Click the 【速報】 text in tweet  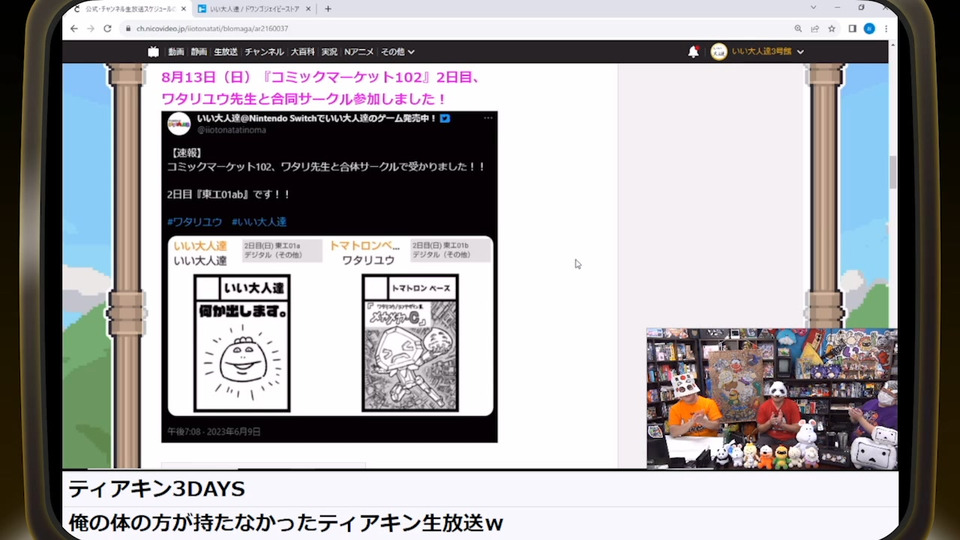[x=185, y=153]
